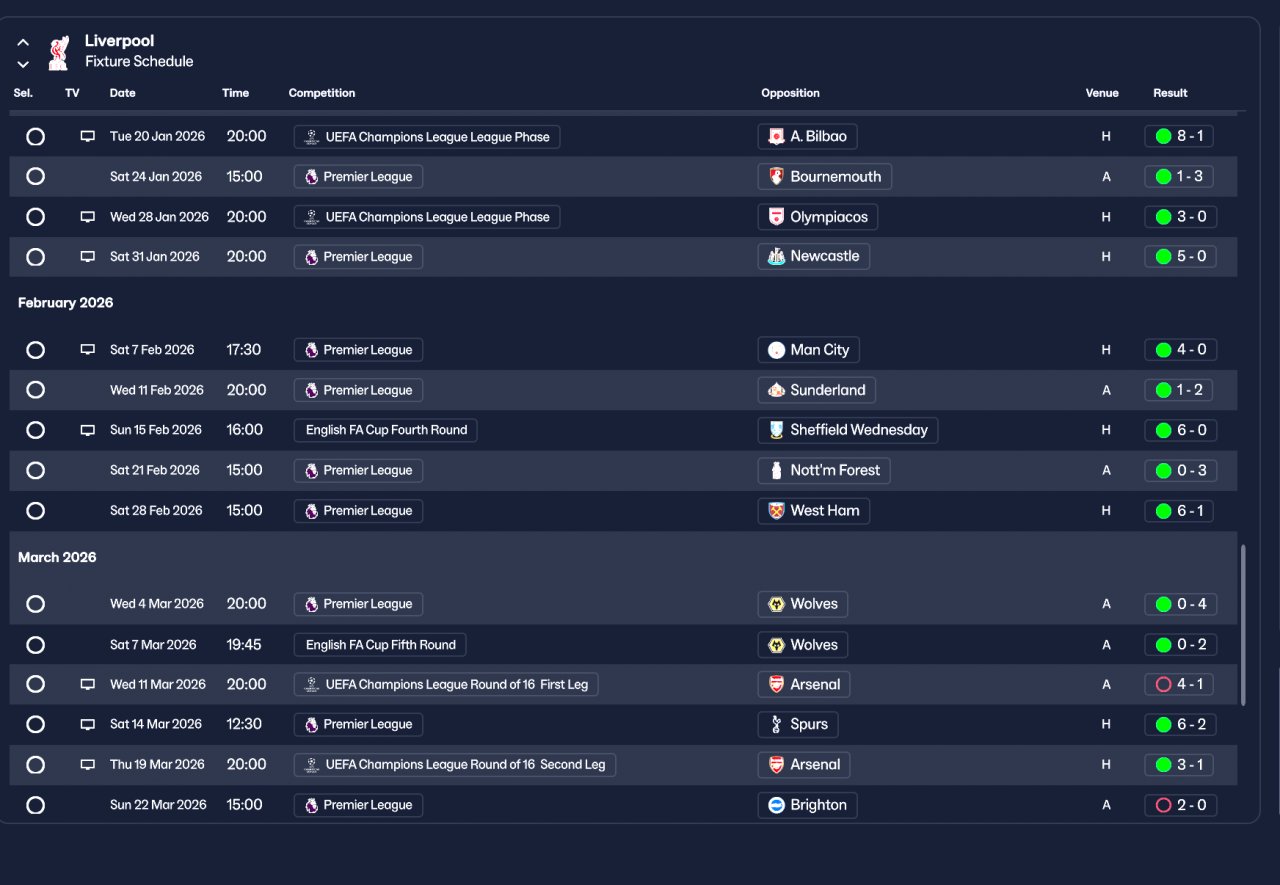The image size is (1280, 885).
Task: Click the Premier League logo in the Bournemouth row
Action: (311, 177)
